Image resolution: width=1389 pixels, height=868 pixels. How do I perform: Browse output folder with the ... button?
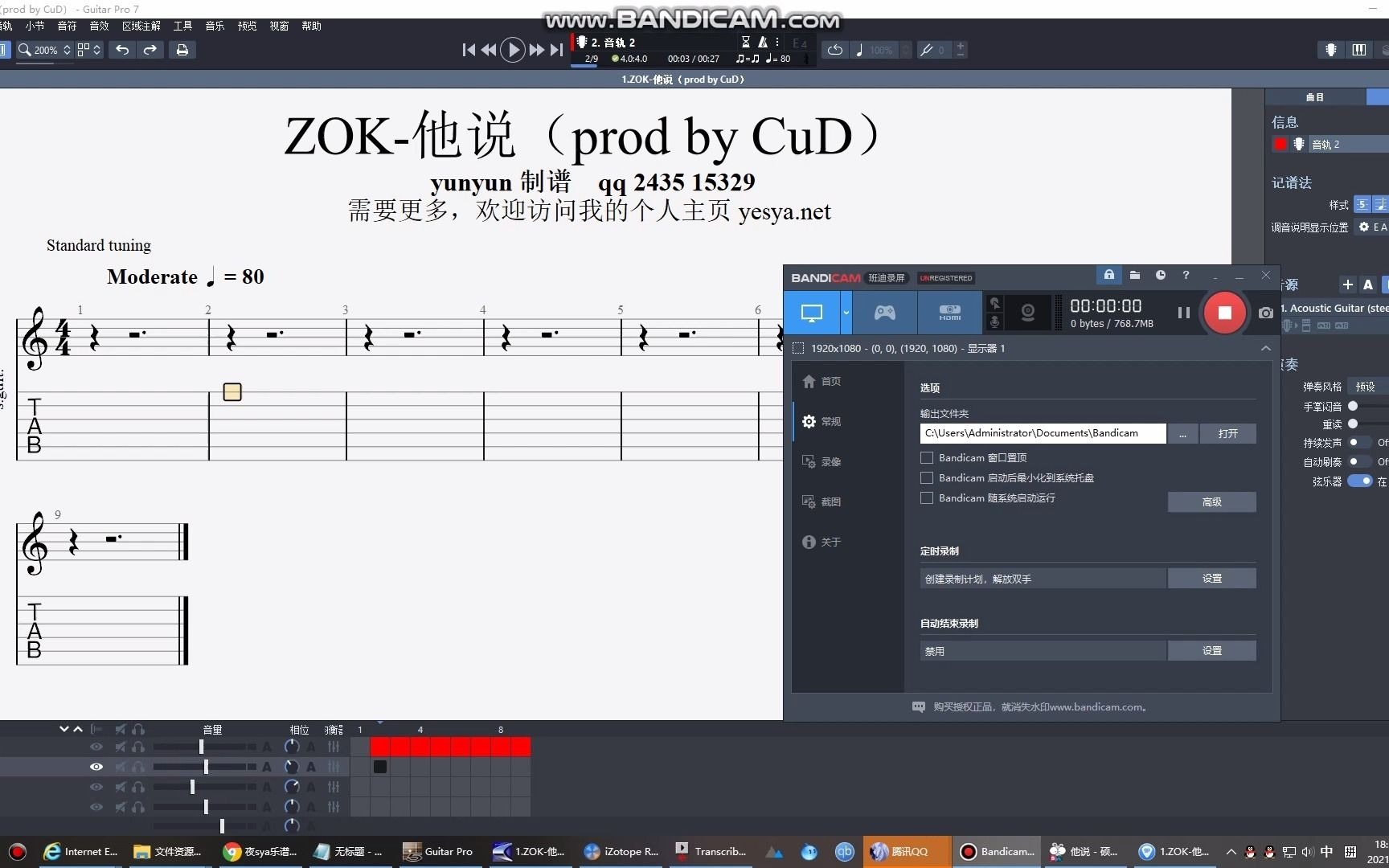coord(1182,433)
